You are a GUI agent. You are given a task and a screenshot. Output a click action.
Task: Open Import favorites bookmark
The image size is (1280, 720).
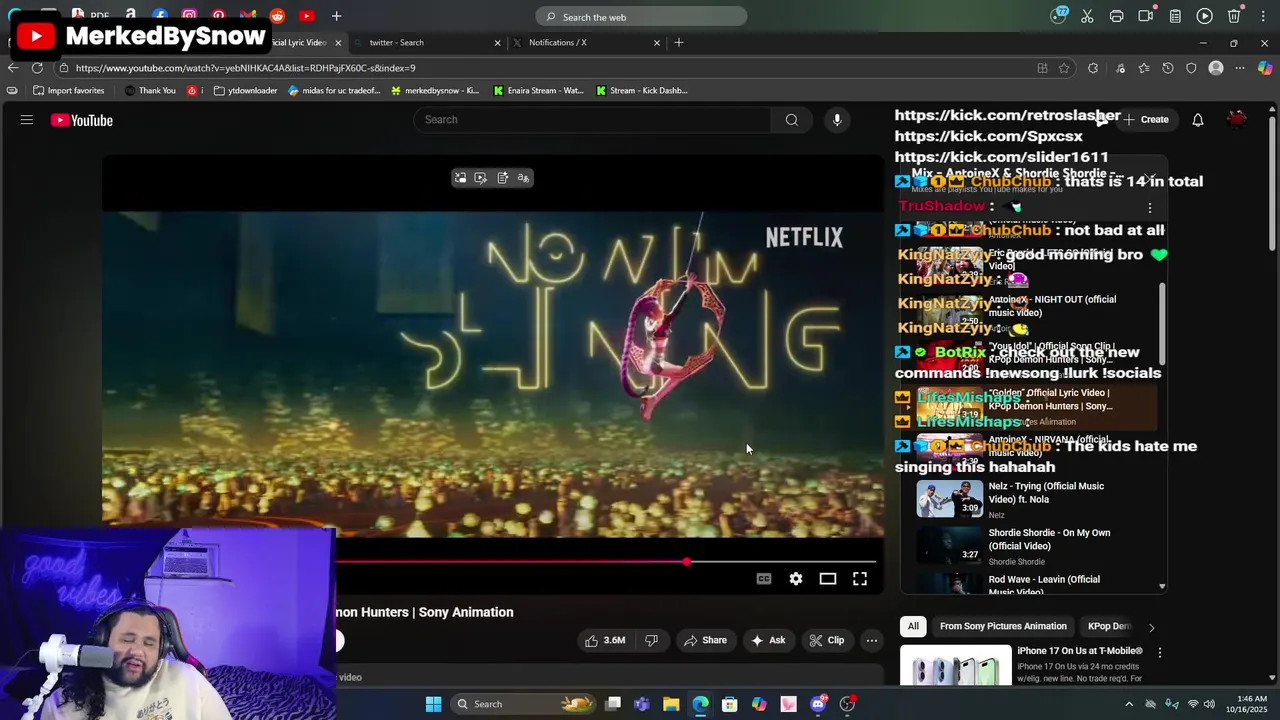[x=69, y=91]
